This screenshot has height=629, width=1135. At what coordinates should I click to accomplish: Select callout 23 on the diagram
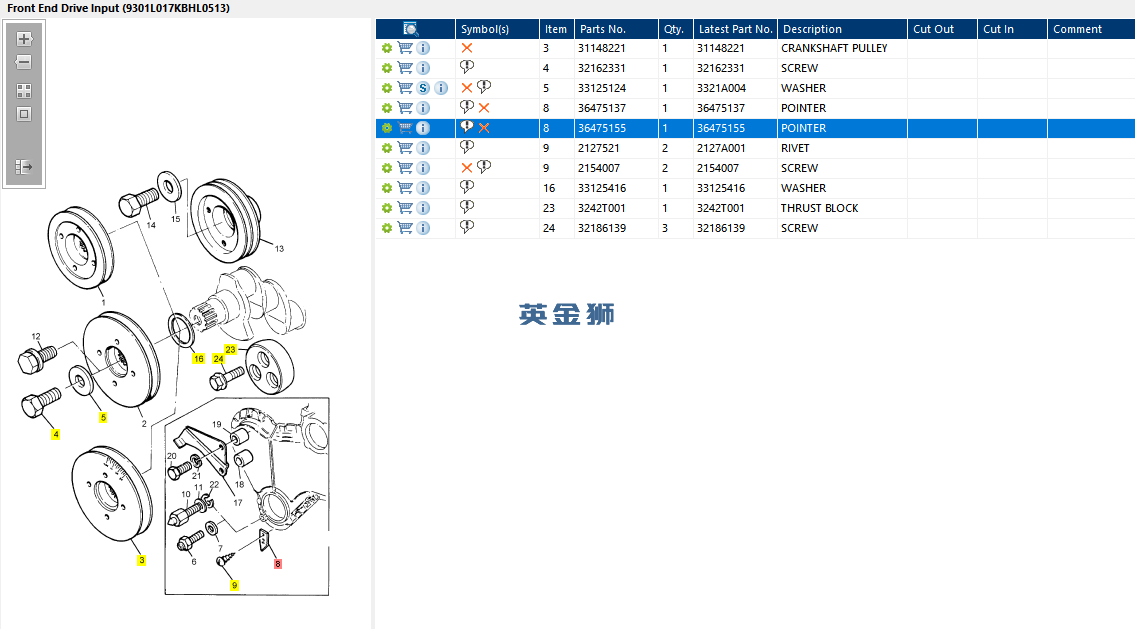pyautogui.click(x=230, y=350)
